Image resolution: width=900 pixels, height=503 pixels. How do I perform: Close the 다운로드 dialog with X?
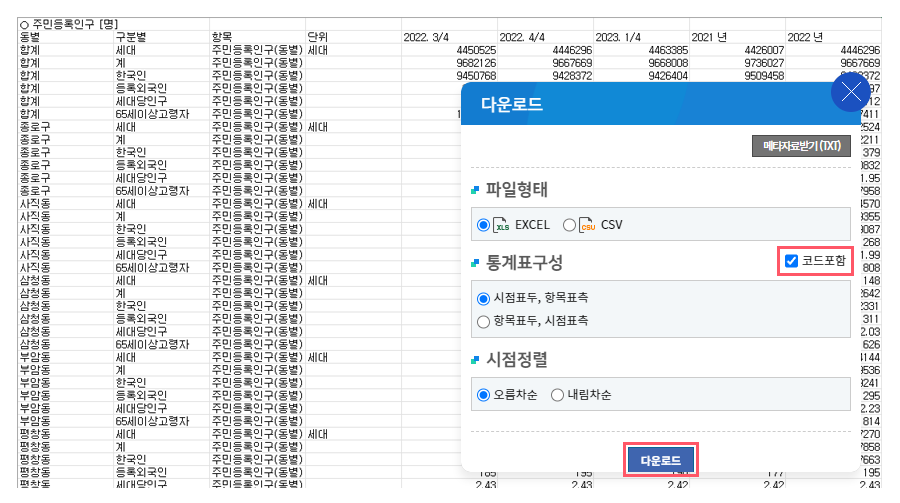851,93
